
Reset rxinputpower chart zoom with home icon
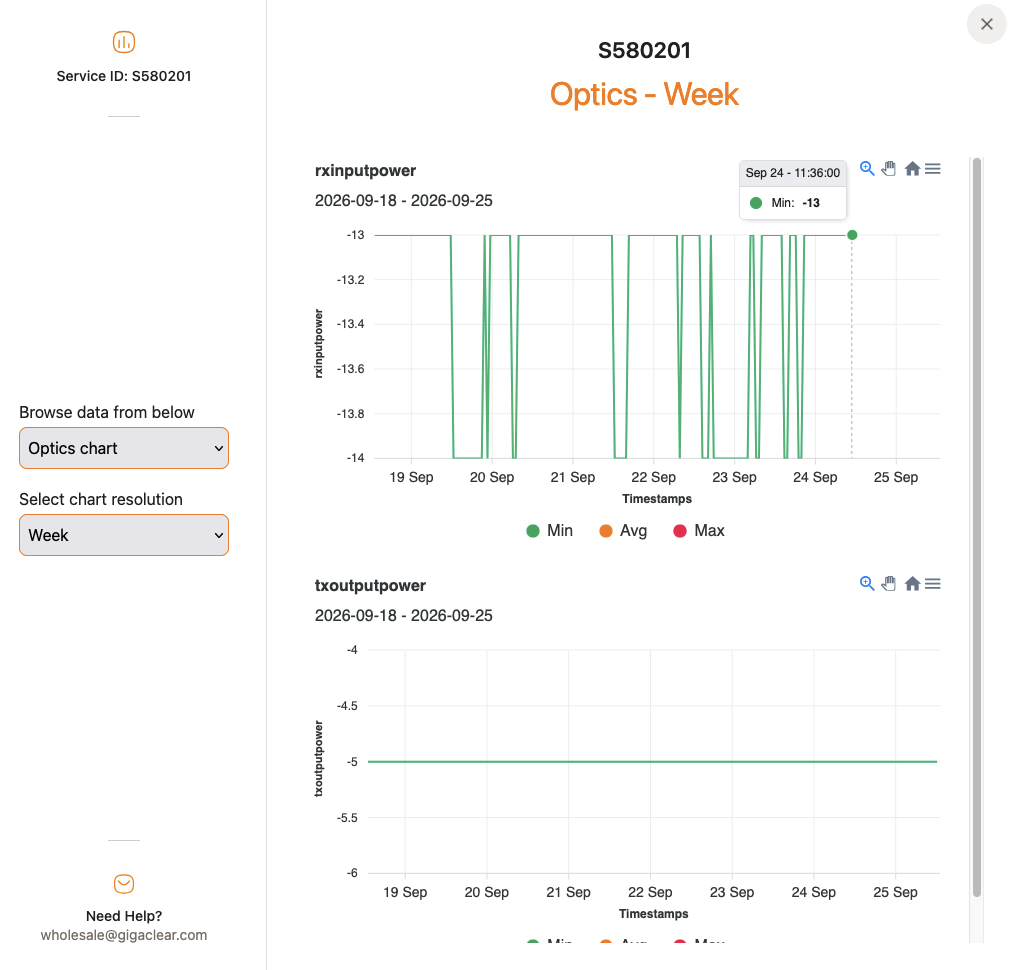tap(912, 169)
